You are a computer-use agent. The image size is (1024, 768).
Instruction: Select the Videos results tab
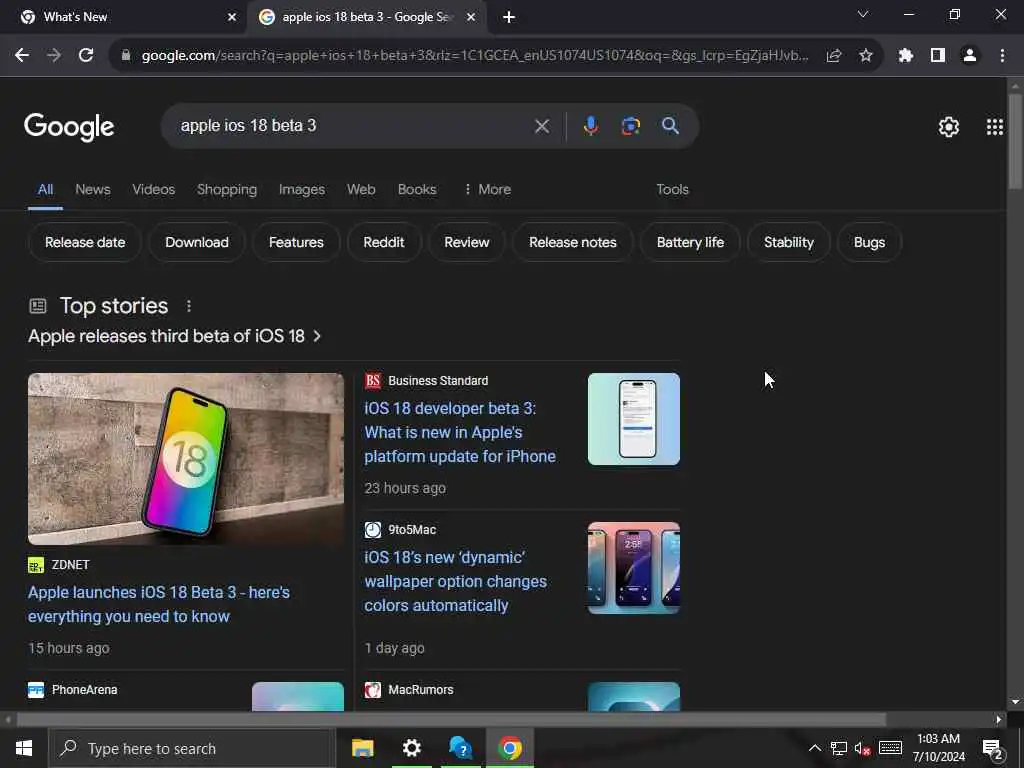[153, 189]
